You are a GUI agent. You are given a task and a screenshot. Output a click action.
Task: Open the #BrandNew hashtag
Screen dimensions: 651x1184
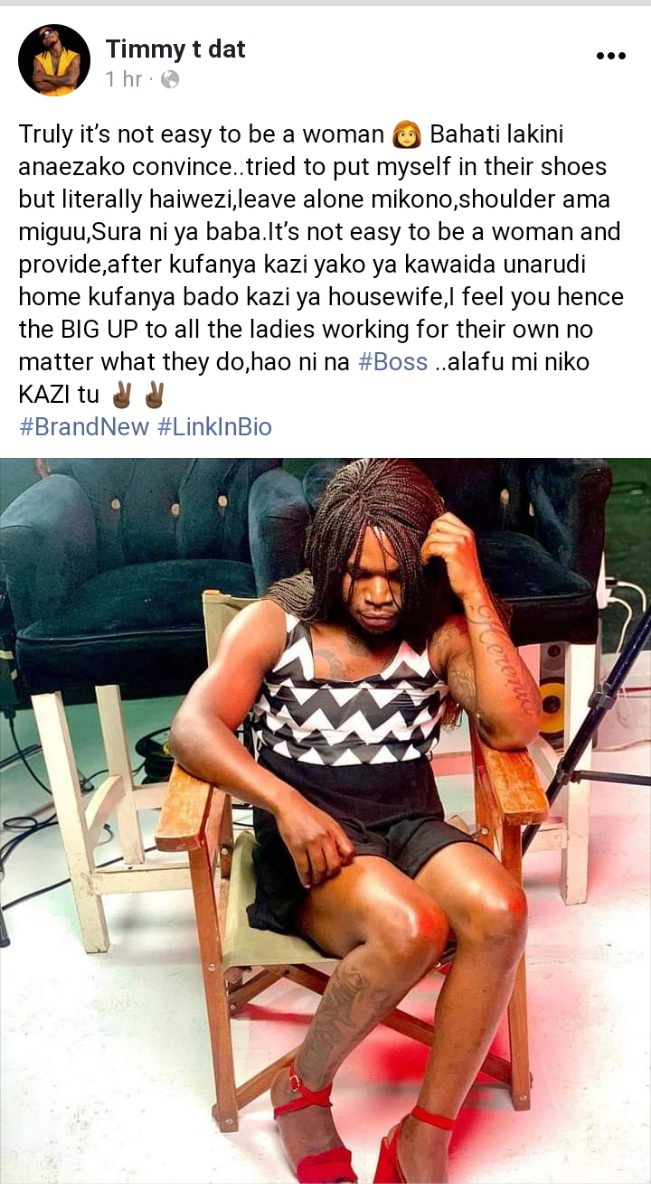click(x=84, y=427)
